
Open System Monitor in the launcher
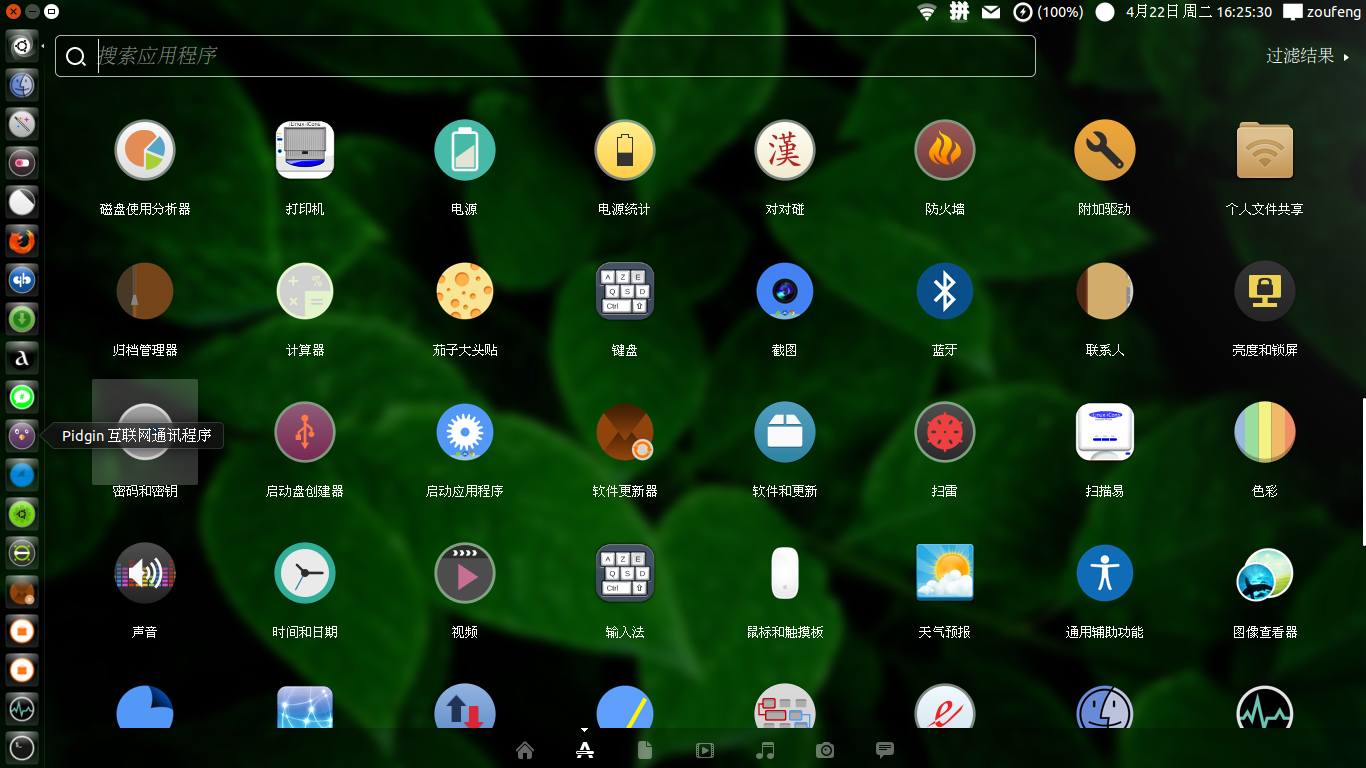point(22,709)
